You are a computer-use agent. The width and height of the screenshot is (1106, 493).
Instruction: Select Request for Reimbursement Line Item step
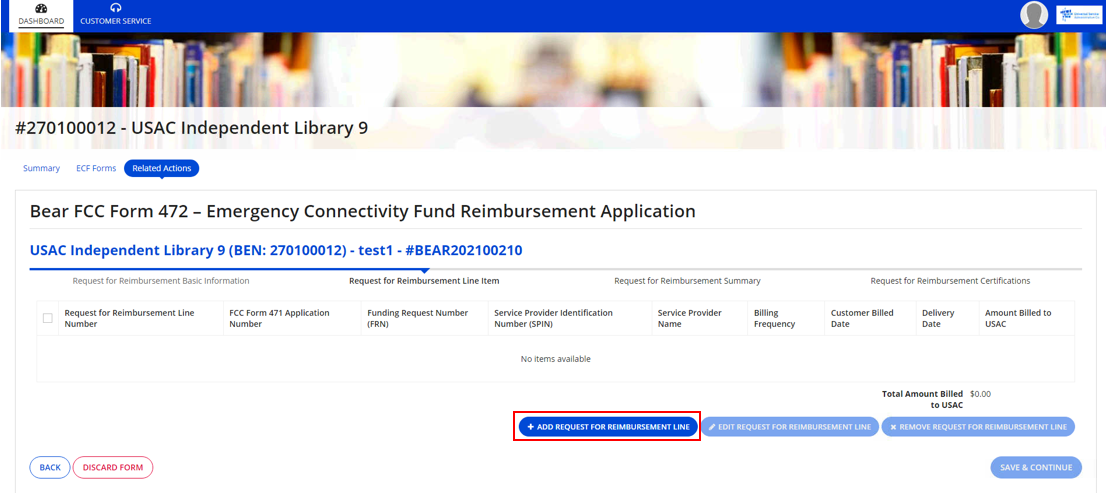[x=424, y=281]
